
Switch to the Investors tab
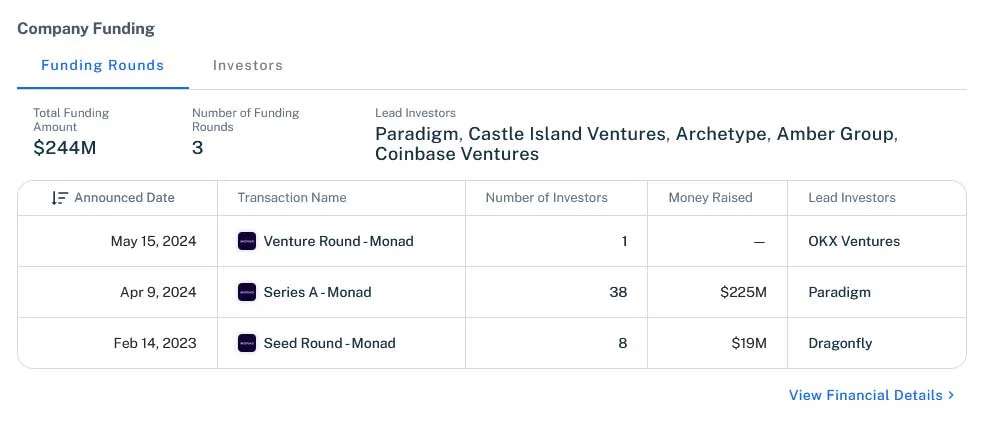(x=248, y=66)
